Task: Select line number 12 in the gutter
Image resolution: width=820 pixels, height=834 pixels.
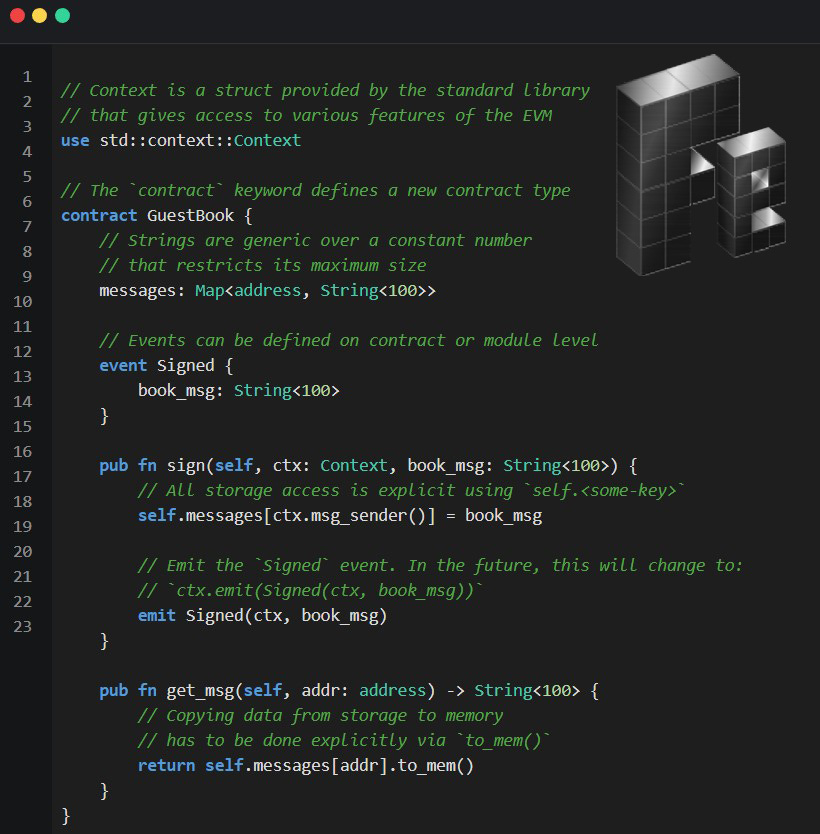Action: click(x=23, y=352)
